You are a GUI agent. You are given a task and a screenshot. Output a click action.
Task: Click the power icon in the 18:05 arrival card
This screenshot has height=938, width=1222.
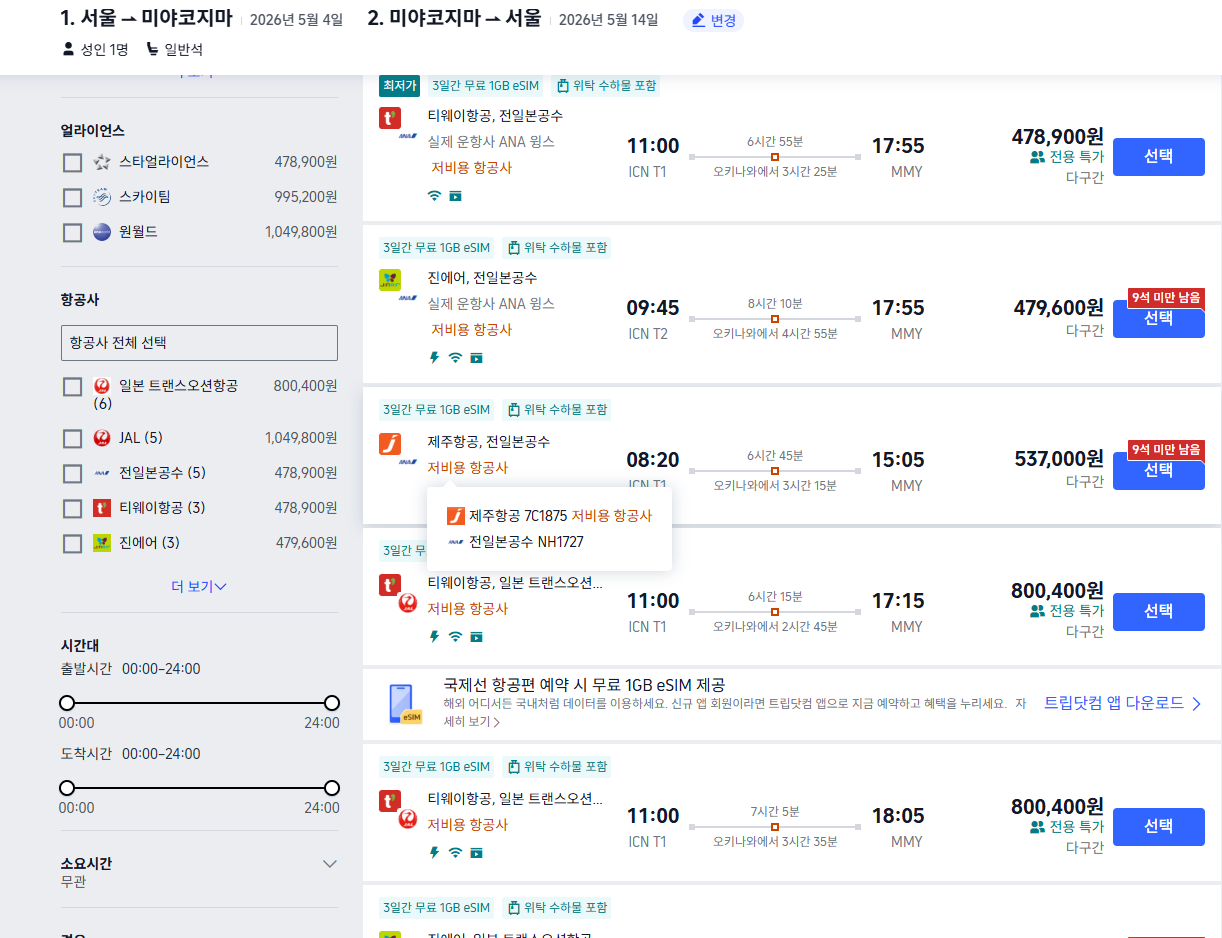[x=434, y=853]
